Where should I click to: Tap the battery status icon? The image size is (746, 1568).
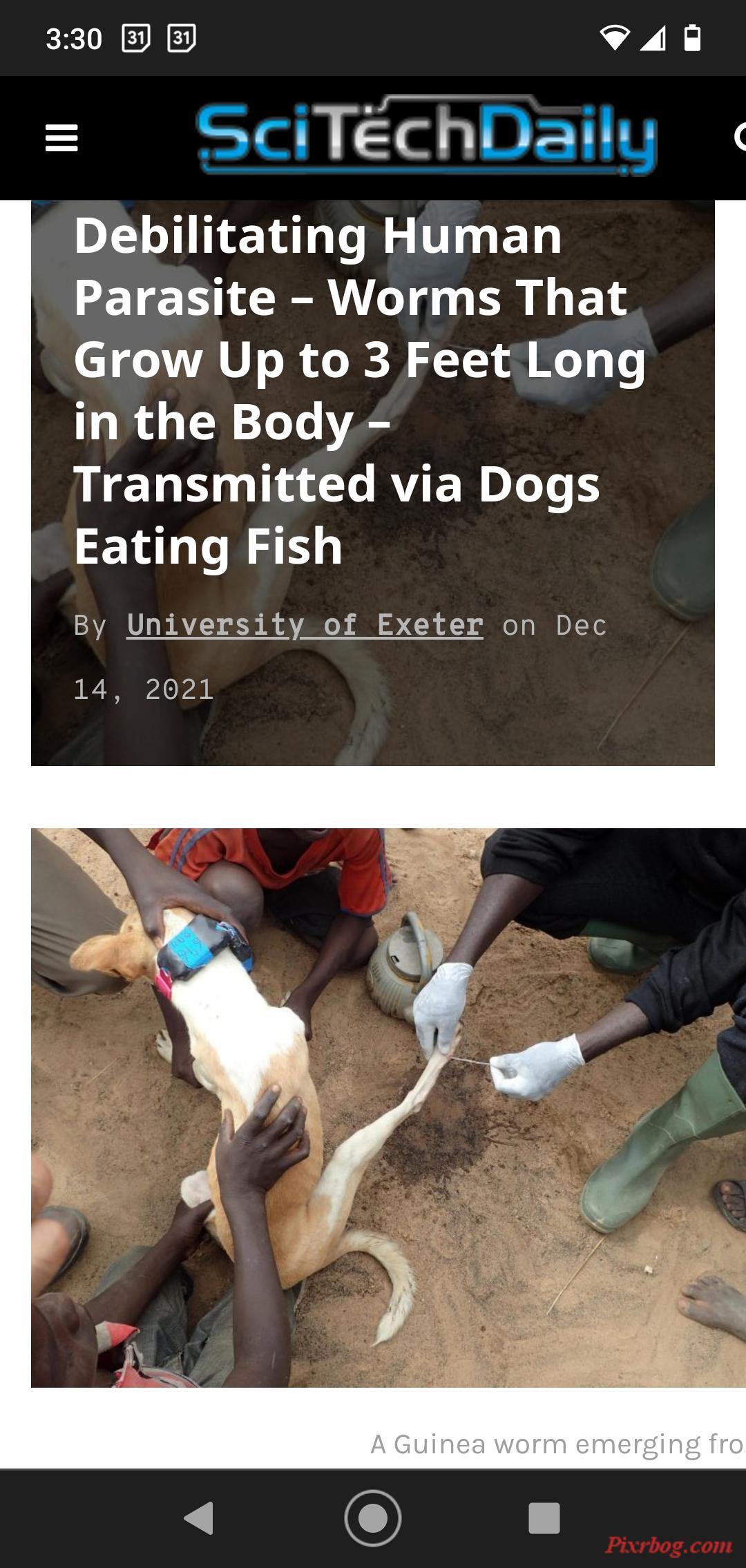click(x=692, y=38)
